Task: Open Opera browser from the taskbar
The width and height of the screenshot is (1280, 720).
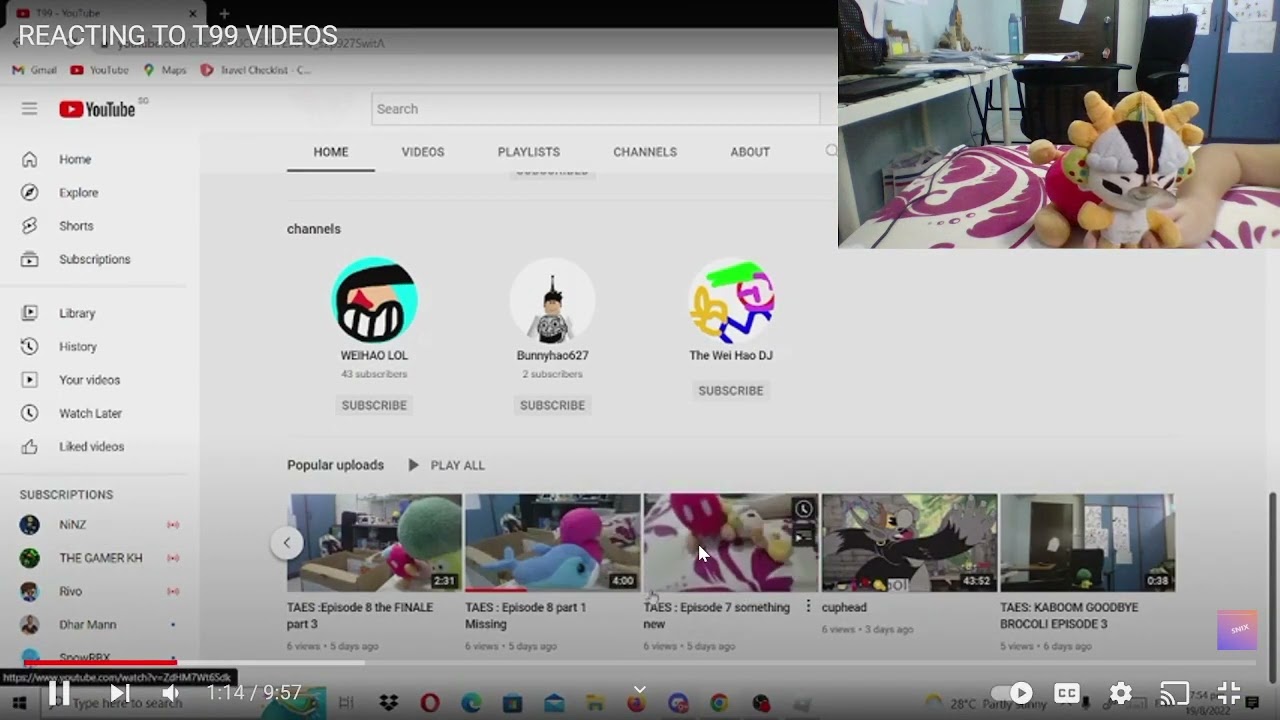Action: pyautogui.click(x=430, y=703)
